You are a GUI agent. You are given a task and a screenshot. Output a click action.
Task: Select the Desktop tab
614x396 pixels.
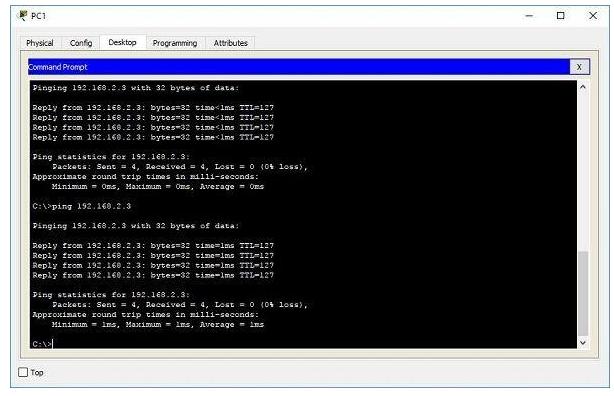(122, 42)
